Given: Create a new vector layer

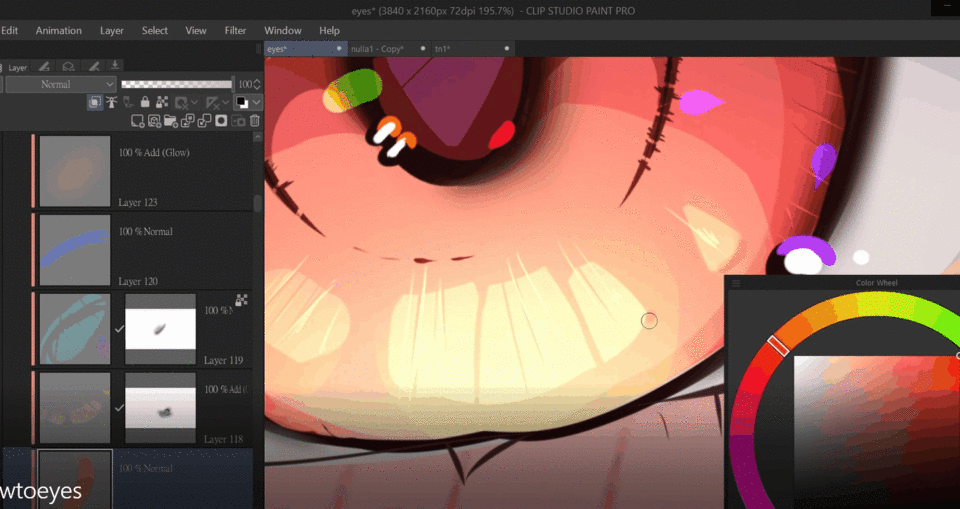Looking at the screenshot, I should pyautogui.click(x=154, y=121).
